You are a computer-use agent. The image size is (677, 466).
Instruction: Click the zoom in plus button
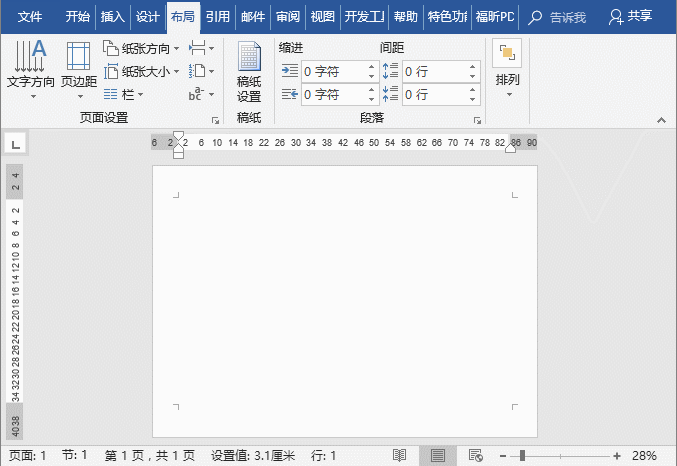pyautogui.click(x=617, y=456)
